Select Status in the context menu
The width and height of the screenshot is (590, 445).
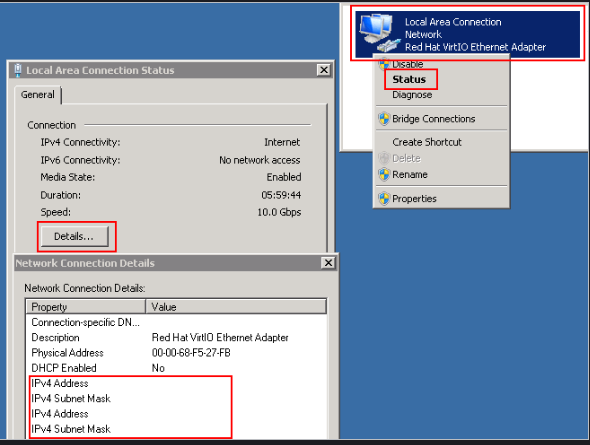(x=409, y=79)
